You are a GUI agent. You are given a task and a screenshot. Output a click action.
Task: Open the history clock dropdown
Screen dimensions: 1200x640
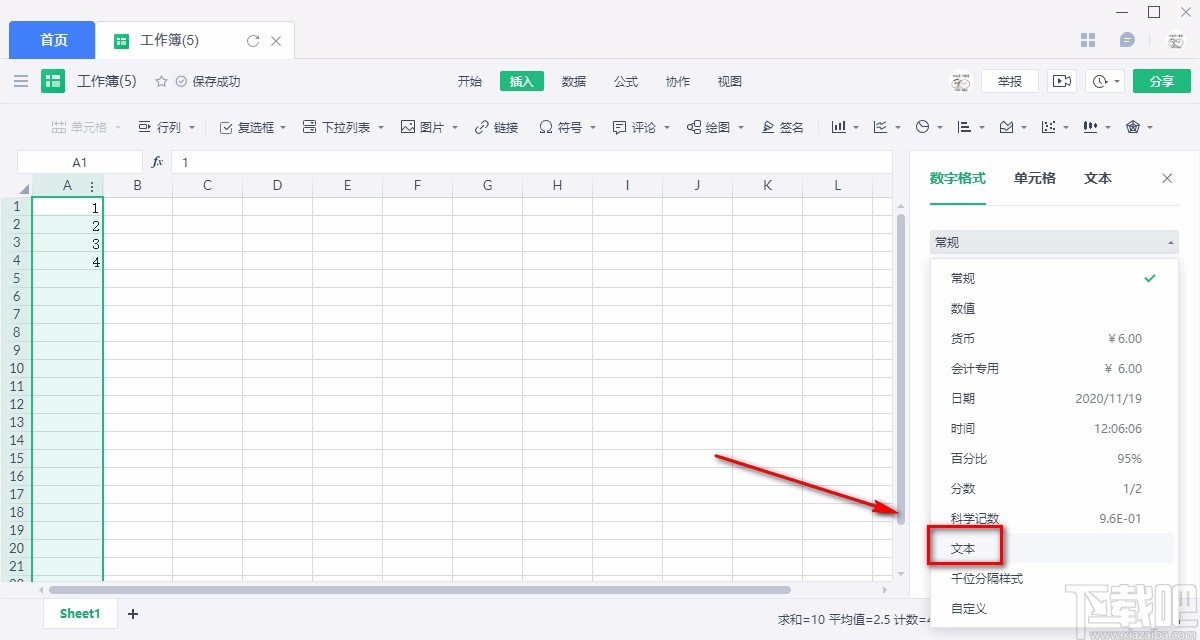point(1105,81)
